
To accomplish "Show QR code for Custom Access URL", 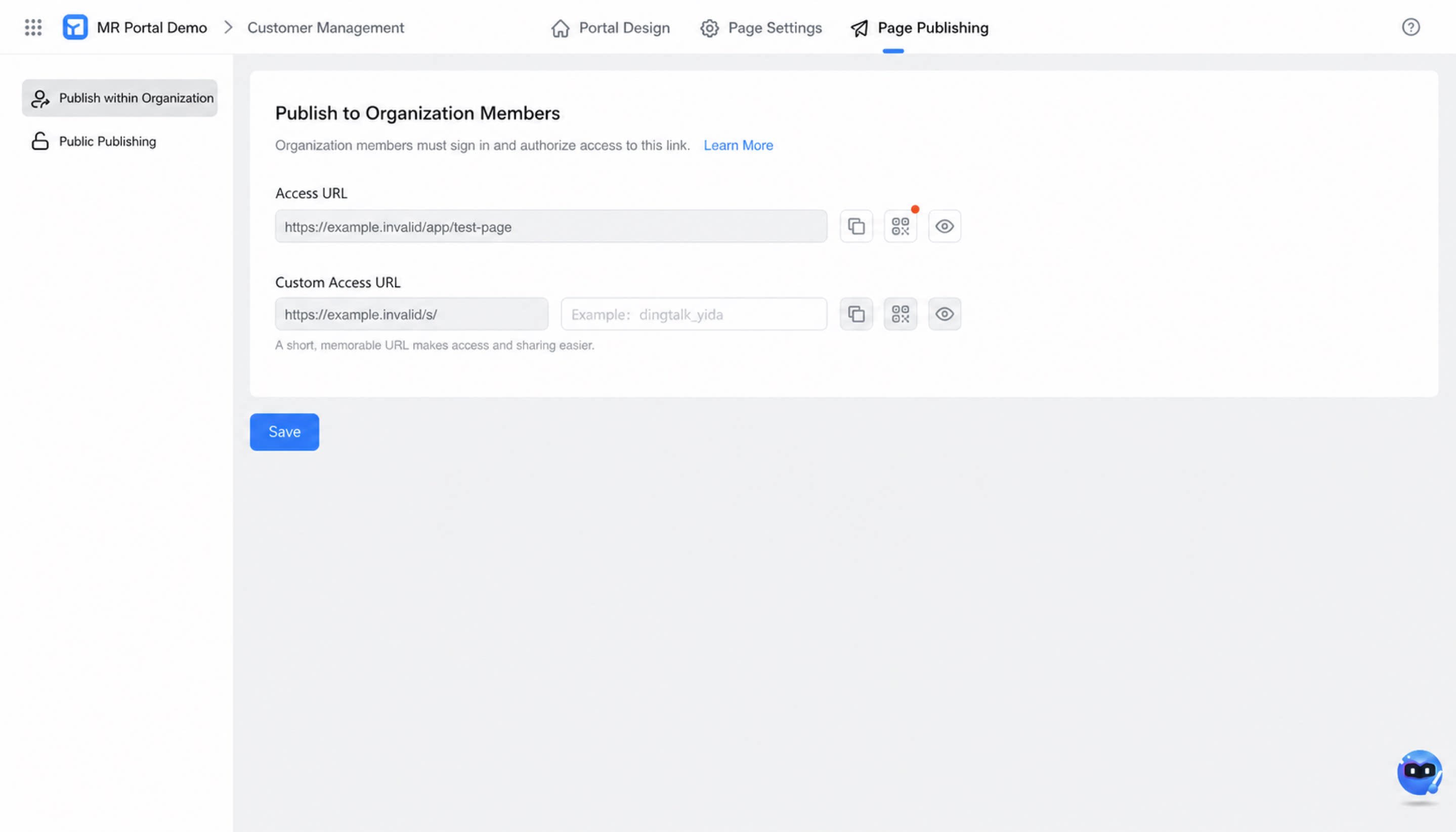I will pos(900,314).
